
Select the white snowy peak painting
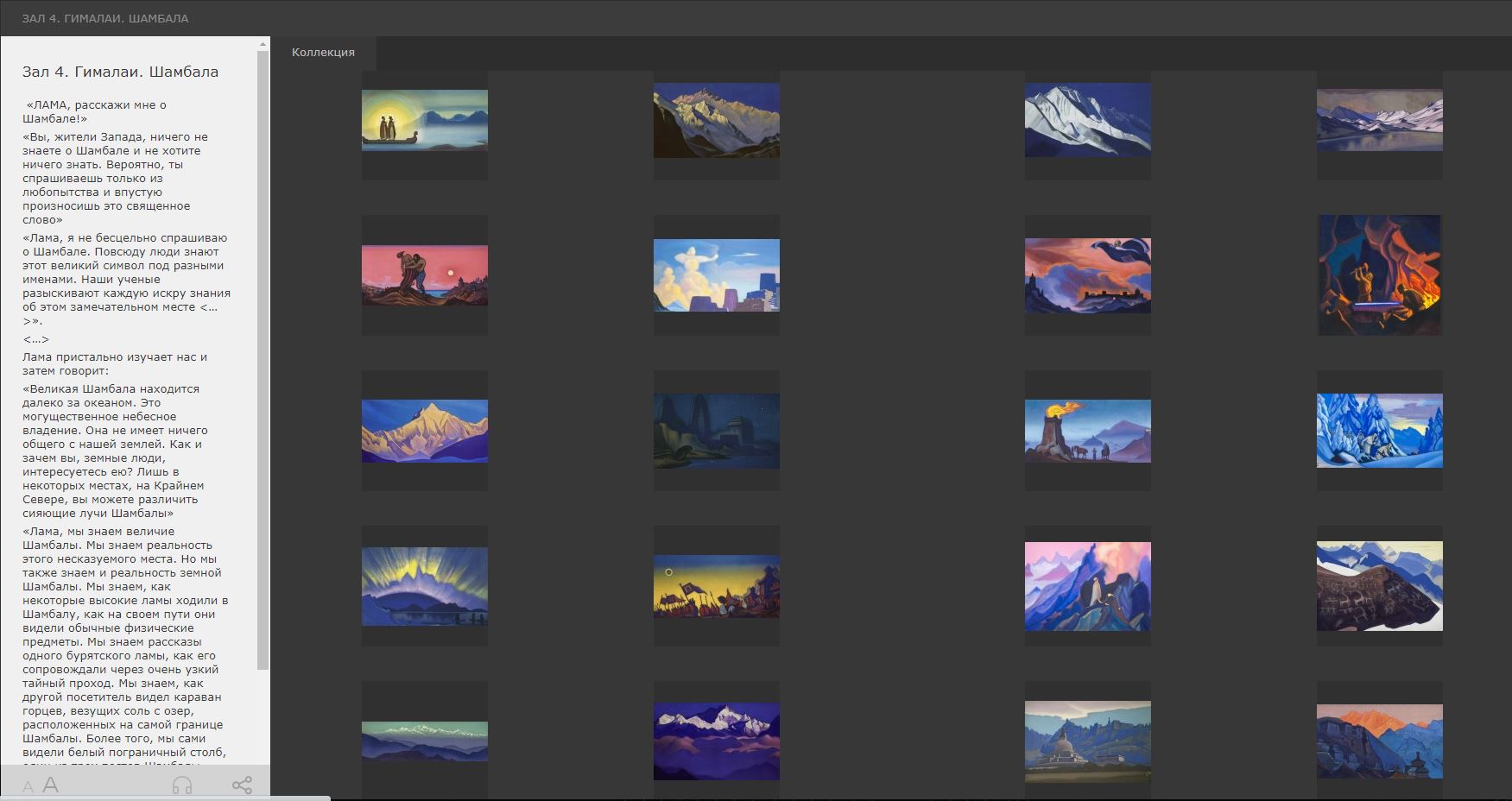tap(1087, 121)
